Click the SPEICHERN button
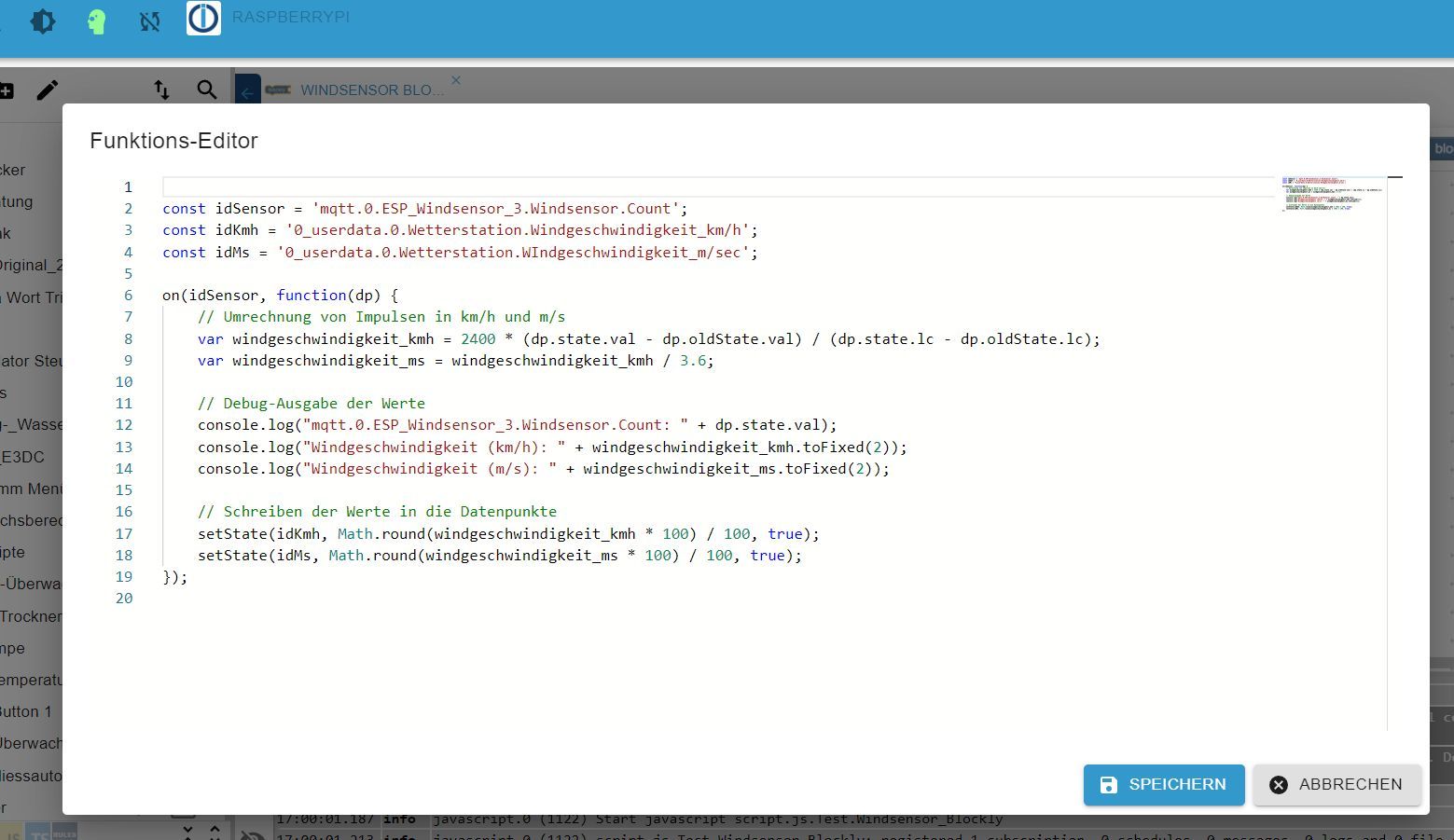Image resolution: width=1454 pixels, height=840 pixels. pos(1164,785)
